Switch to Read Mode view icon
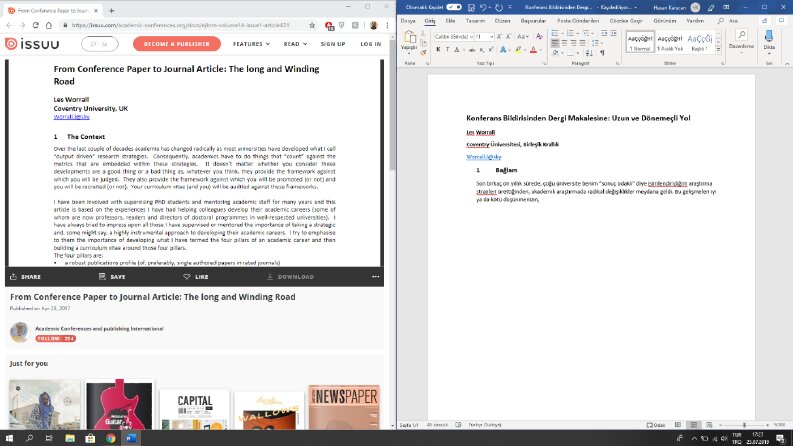The height and width of the screenshot is (446, 793). pos(678,425)
